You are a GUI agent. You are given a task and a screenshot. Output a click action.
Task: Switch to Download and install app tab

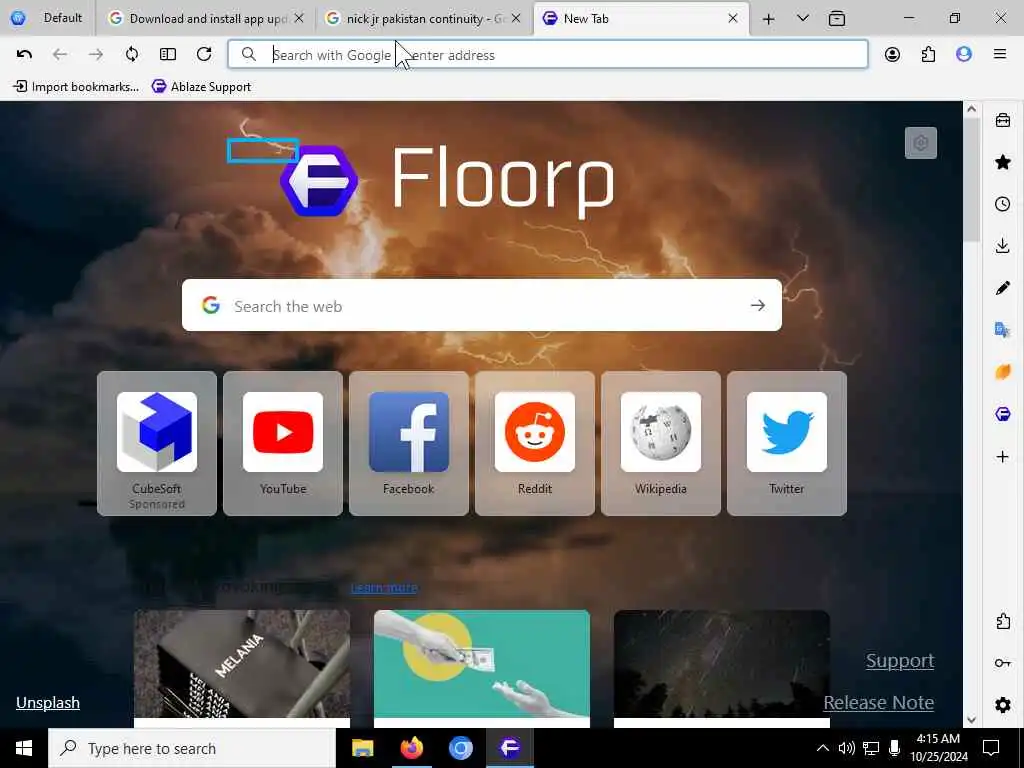[x=205, y=18]
